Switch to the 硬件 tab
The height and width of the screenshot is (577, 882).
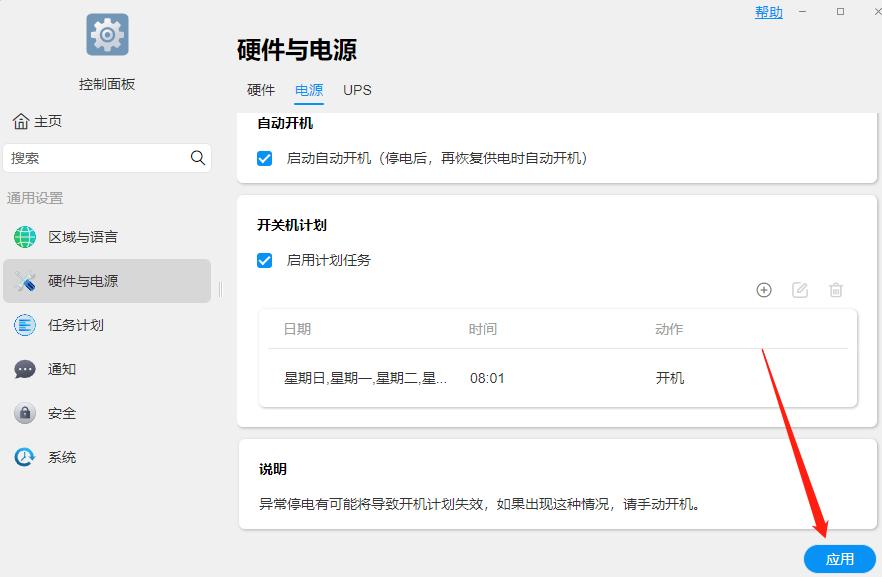pyautogui.click(x=261, y=90)
